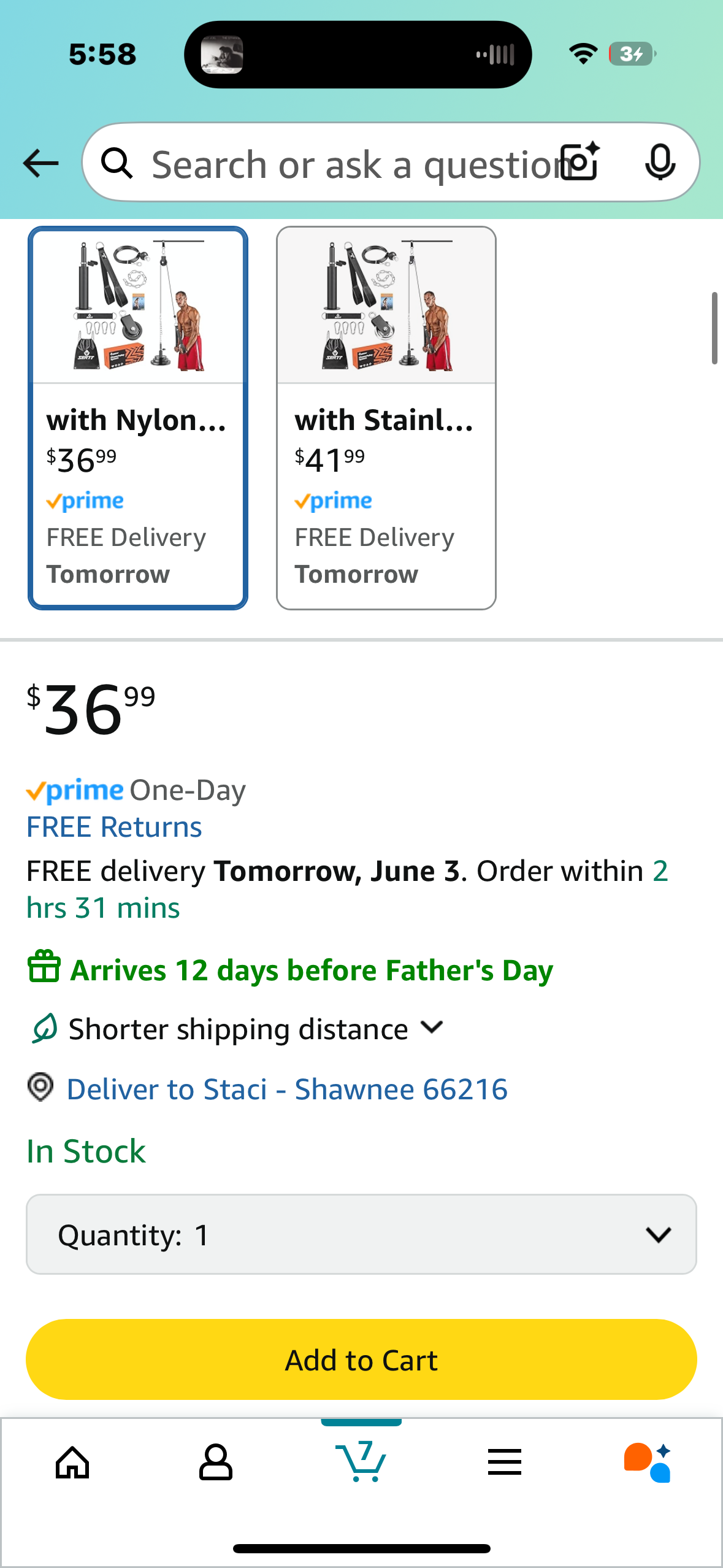The width and height of the screenshot is (723, 1568).
Task: Expand Shorter shipping distance details
Action: click(x=237, y=1029)
